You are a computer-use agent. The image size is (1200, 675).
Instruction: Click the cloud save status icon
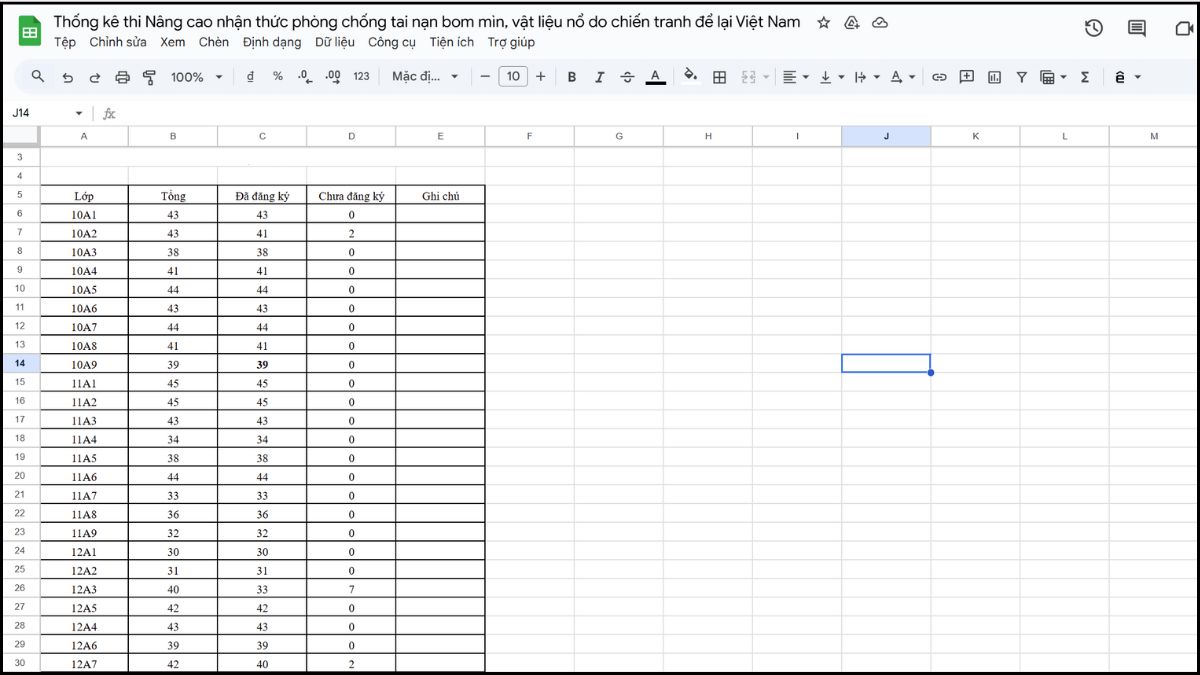tap(879, 21)
